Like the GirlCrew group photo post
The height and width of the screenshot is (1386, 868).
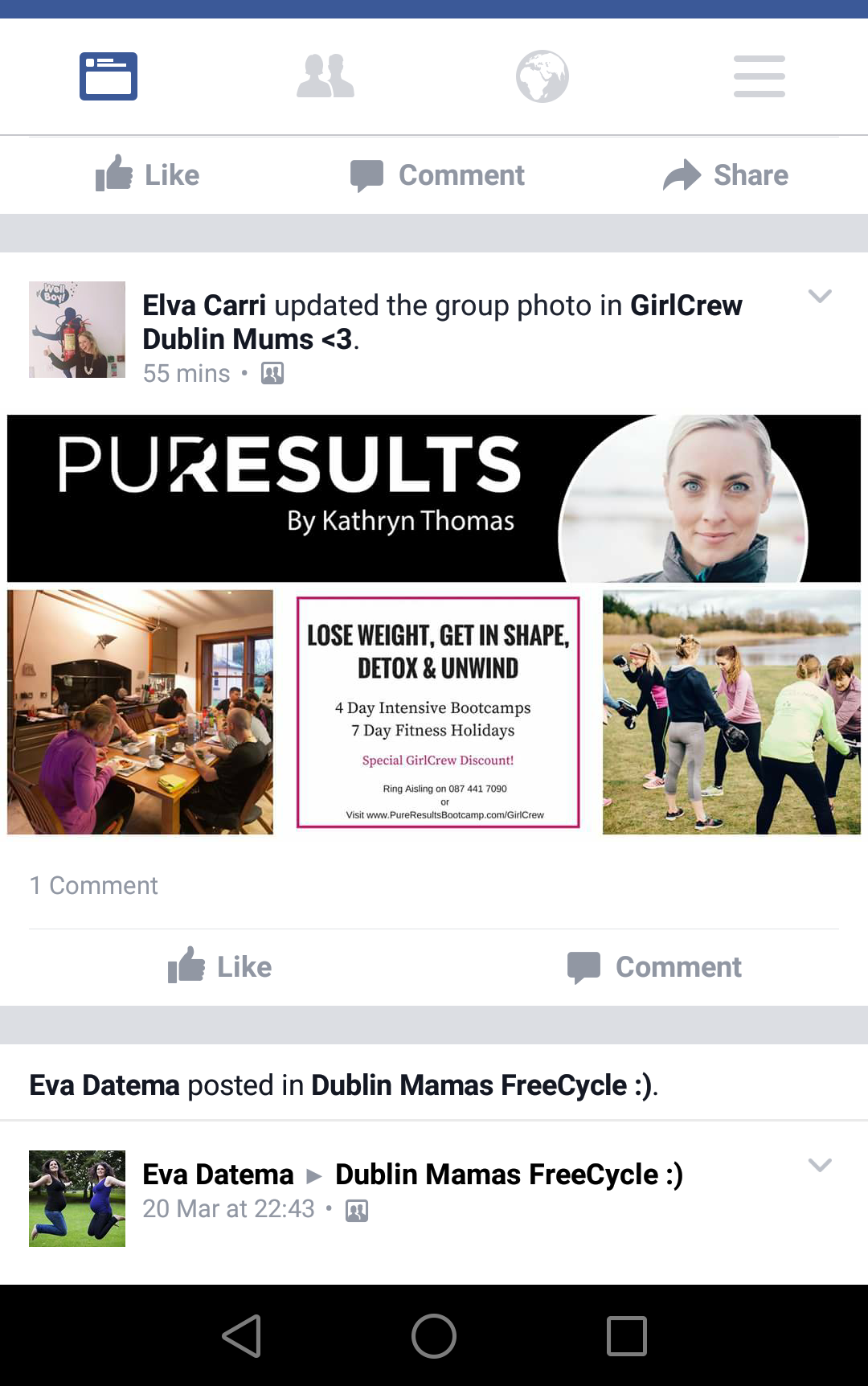point(219,966)
